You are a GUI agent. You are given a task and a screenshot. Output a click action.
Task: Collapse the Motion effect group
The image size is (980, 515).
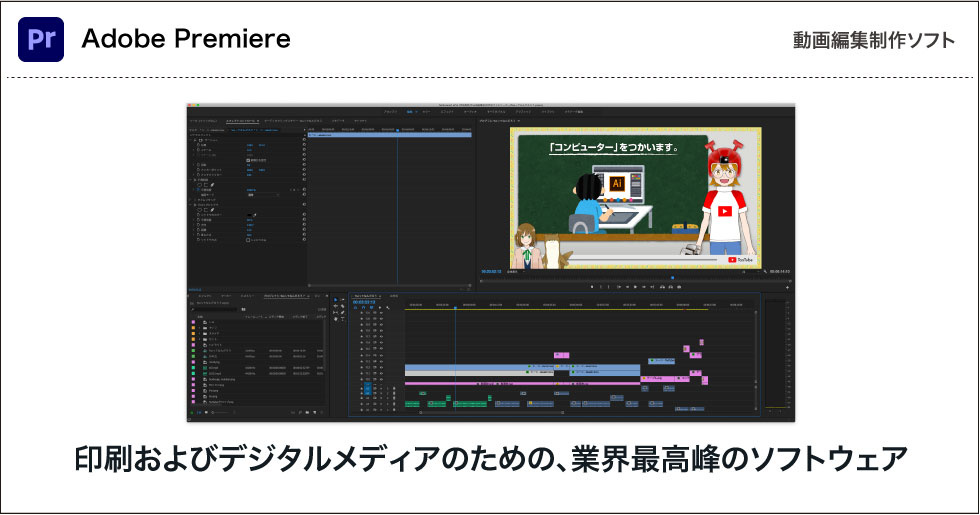pos(191,140)
